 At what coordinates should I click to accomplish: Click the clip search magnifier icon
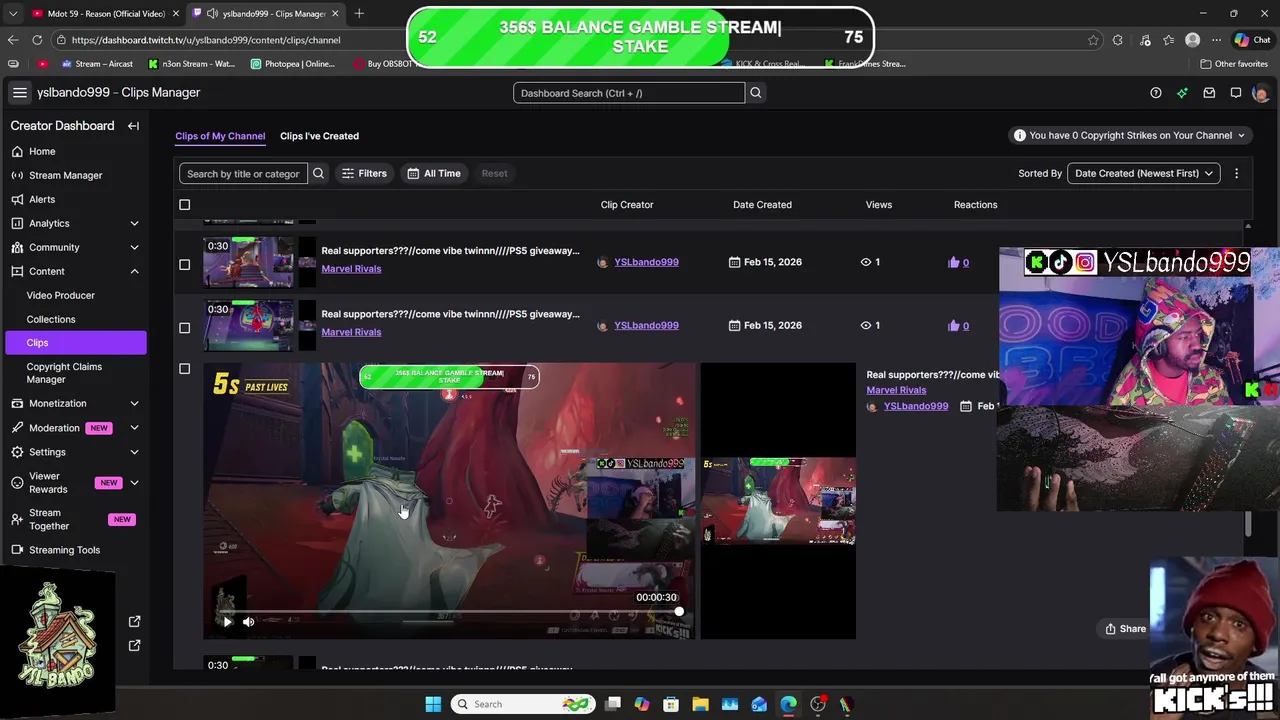pyautogui.click(x=318, y=173)
